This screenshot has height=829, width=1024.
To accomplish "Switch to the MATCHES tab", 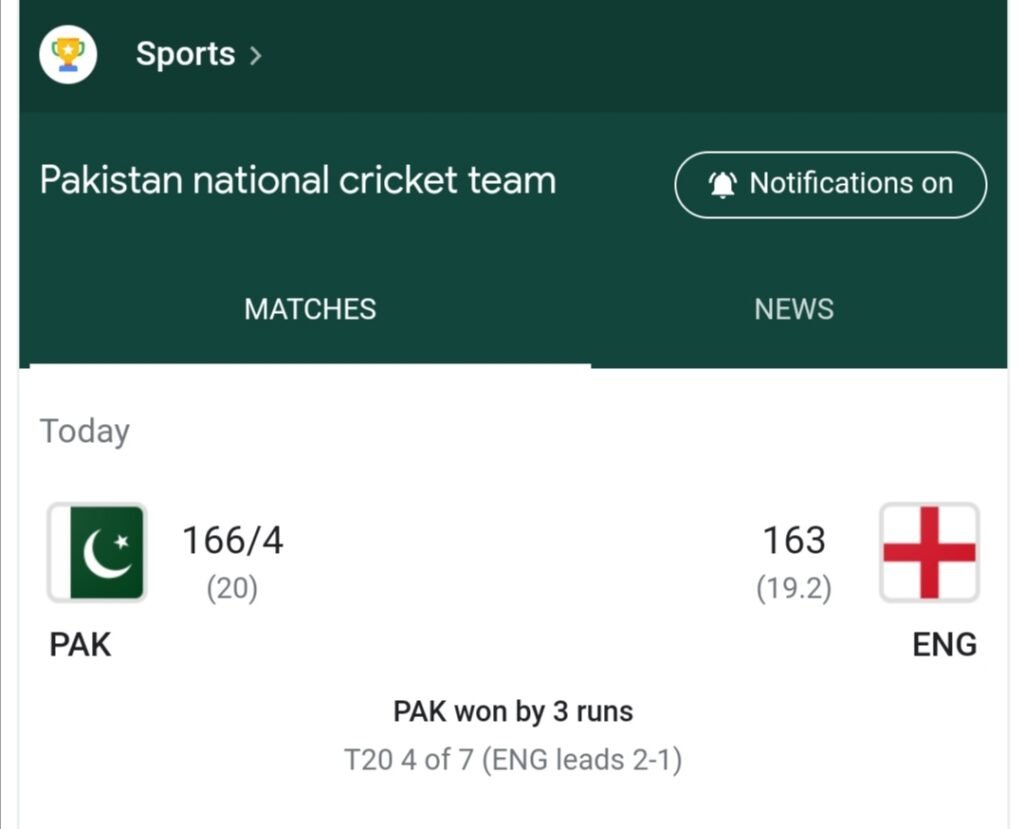I will (310, 309).
